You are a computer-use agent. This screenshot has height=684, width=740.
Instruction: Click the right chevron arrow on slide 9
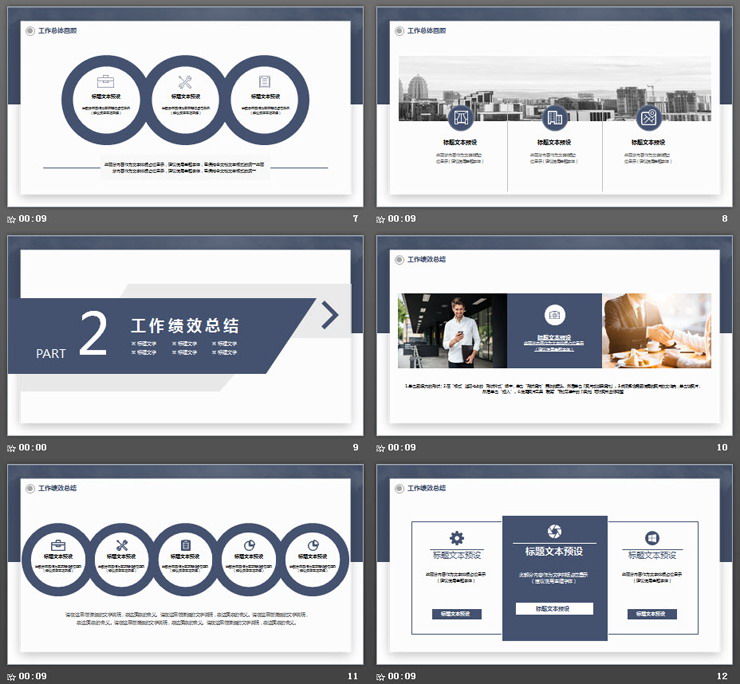(x=330, y=315)
